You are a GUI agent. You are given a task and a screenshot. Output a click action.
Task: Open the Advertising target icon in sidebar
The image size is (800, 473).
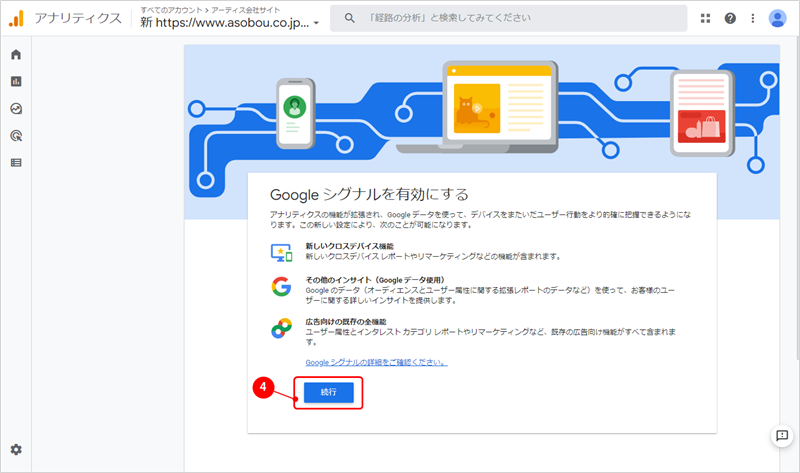click(x=16, y=136)
